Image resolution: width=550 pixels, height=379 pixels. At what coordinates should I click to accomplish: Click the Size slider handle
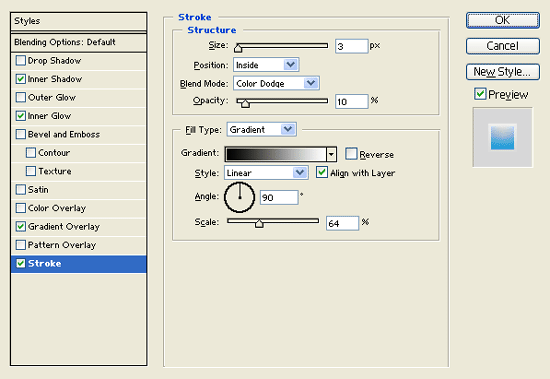point(238,47)
